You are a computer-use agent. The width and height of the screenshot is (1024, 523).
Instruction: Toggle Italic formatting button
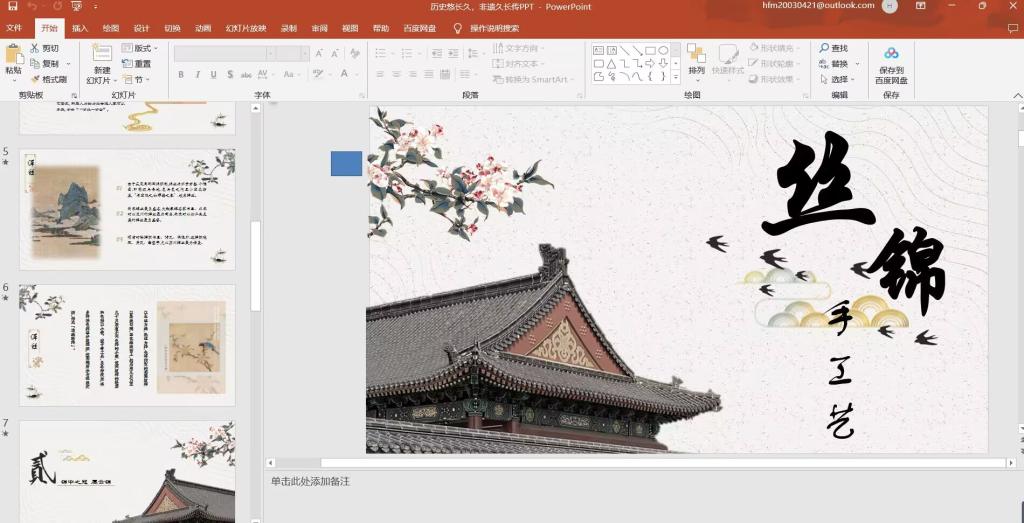pos(197,75)
